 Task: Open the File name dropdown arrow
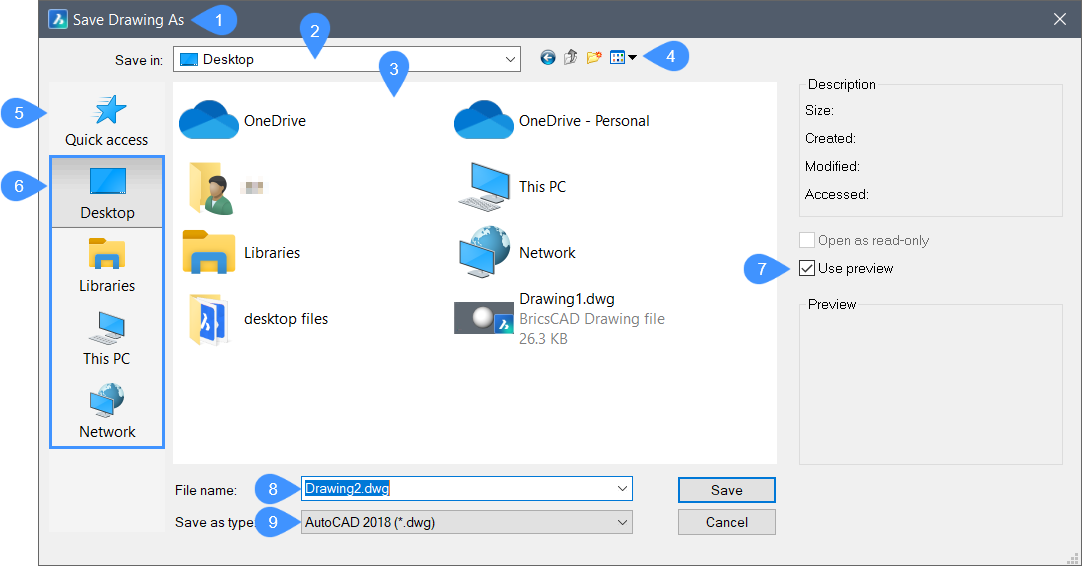pos(622,489)
